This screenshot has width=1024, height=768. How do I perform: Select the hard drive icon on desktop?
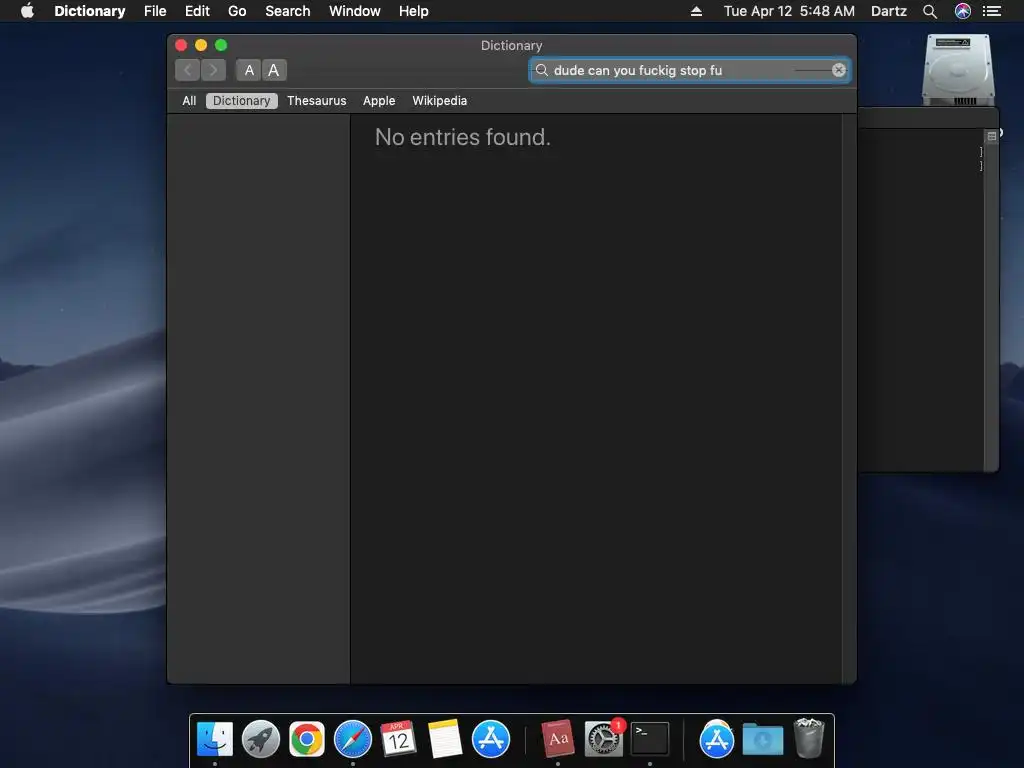tap(958, 71)
